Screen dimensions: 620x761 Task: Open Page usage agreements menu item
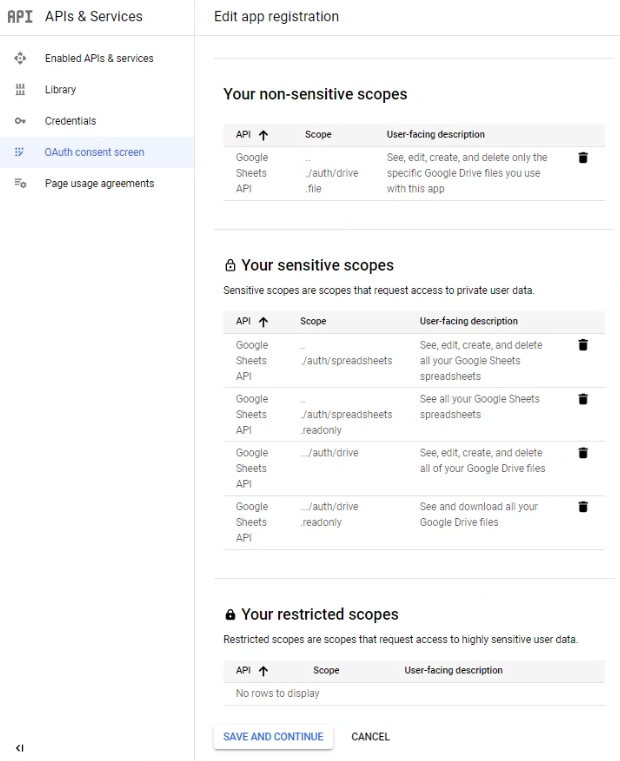tap(99, 183)
